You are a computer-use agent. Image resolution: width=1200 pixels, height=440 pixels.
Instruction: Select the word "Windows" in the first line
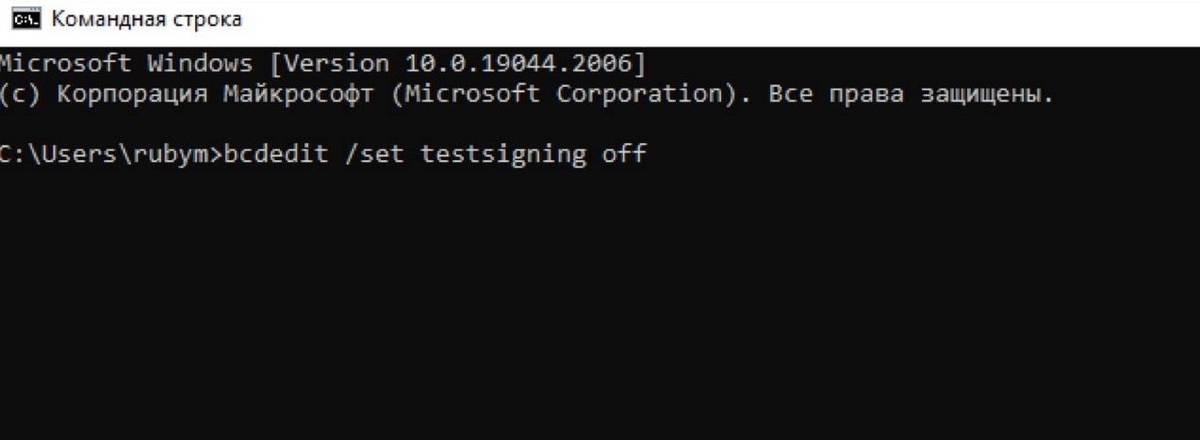click(x=200, y=64)
